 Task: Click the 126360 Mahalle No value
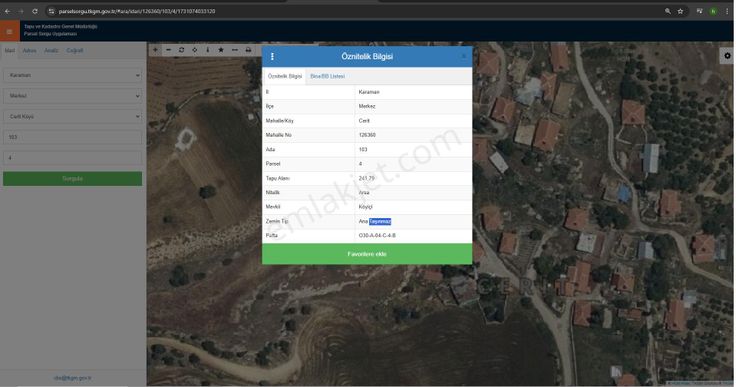pos(367,135)
